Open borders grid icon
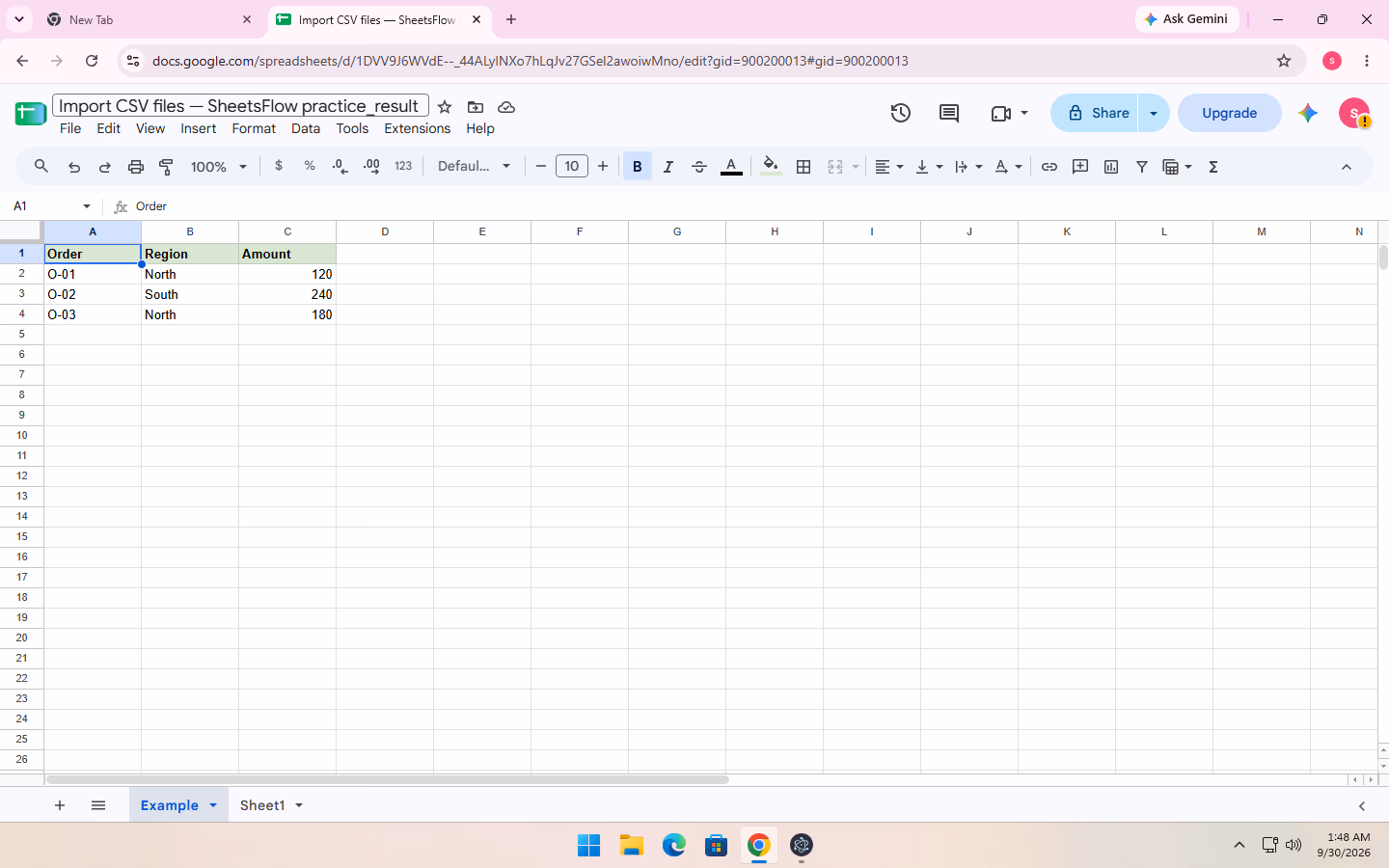 (x=803, y=167)
